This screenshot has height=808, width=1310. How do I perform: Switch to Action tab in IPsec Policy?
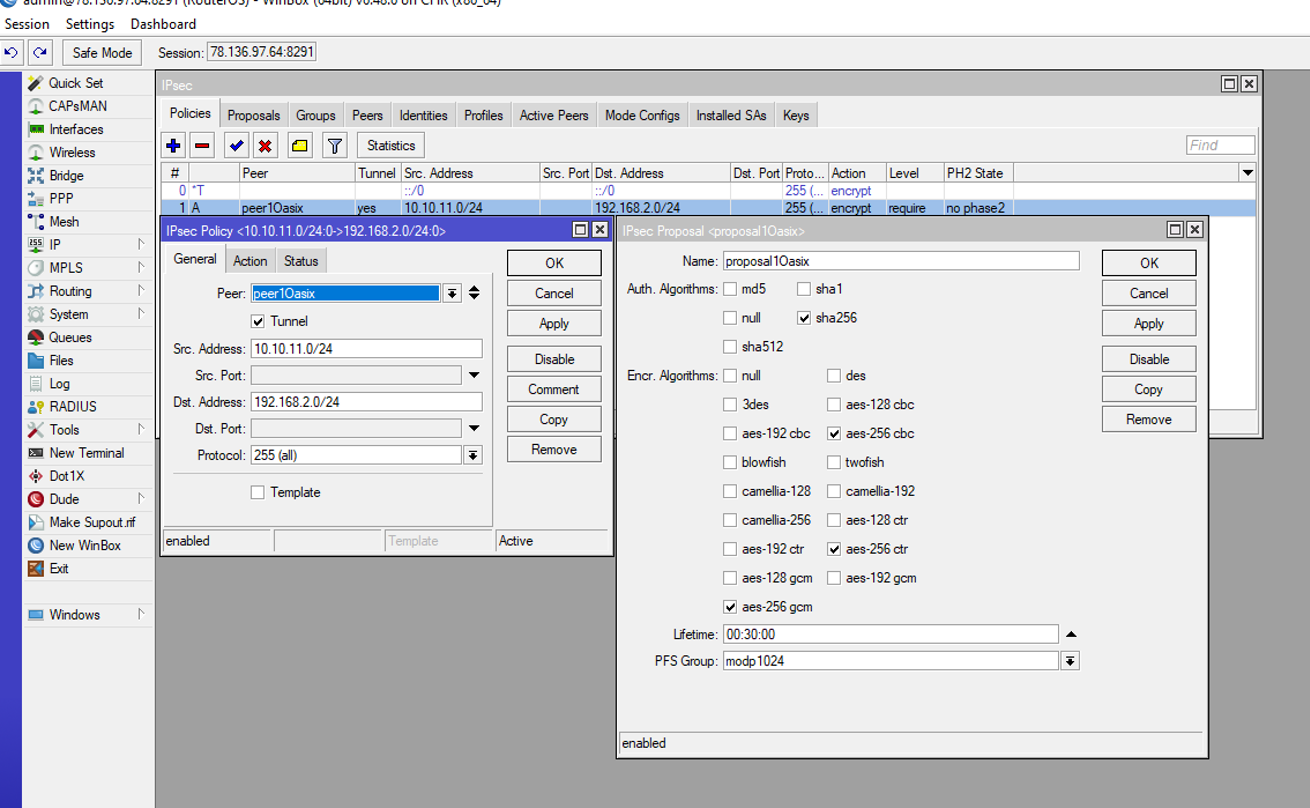pos(250,261)
